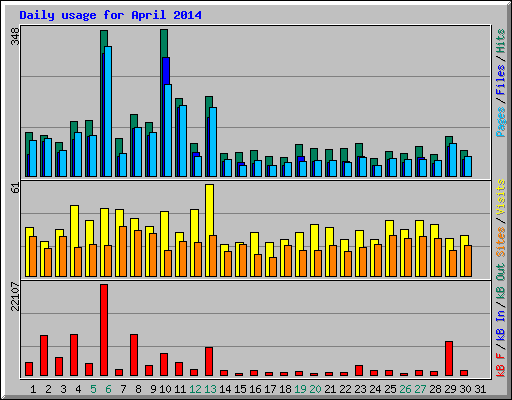
Task: Click day 2 on the x-axis
Action: (48, 389)
